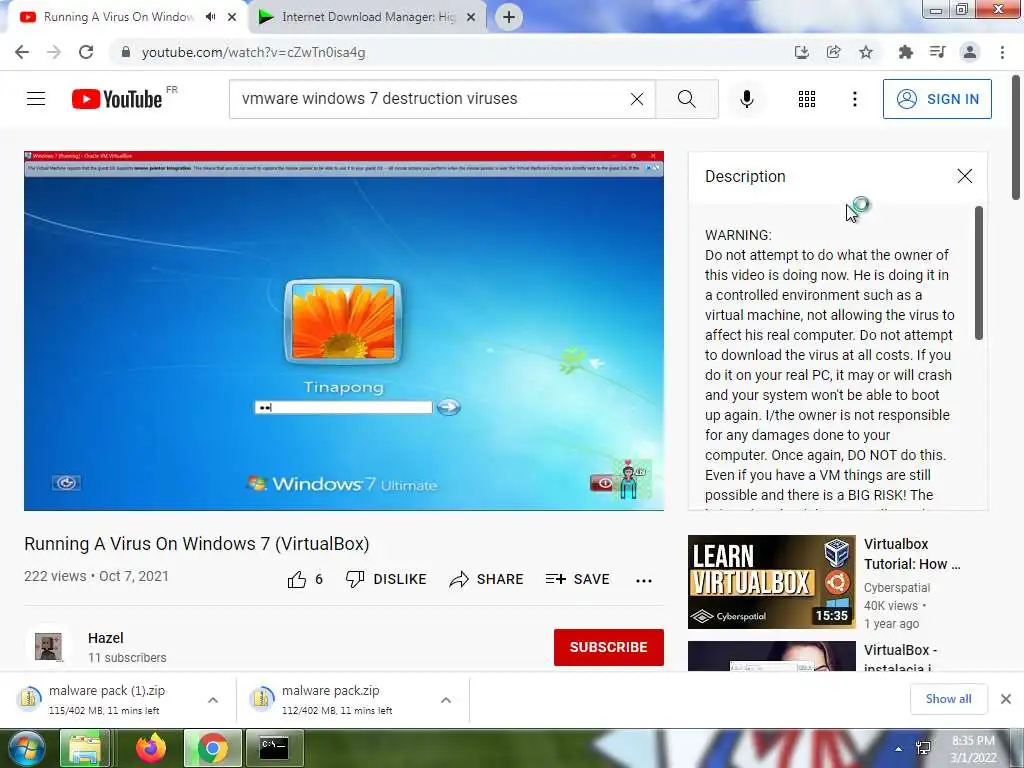Open a new browser tab
The width and height of the screenshot is (1024, 768).
tap(509, 17)
